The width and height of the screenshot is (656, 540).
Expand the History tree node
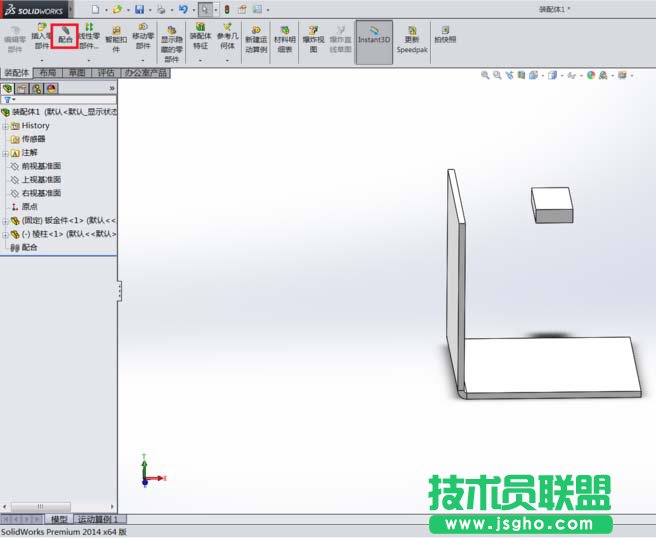click(x=5, y=126)
